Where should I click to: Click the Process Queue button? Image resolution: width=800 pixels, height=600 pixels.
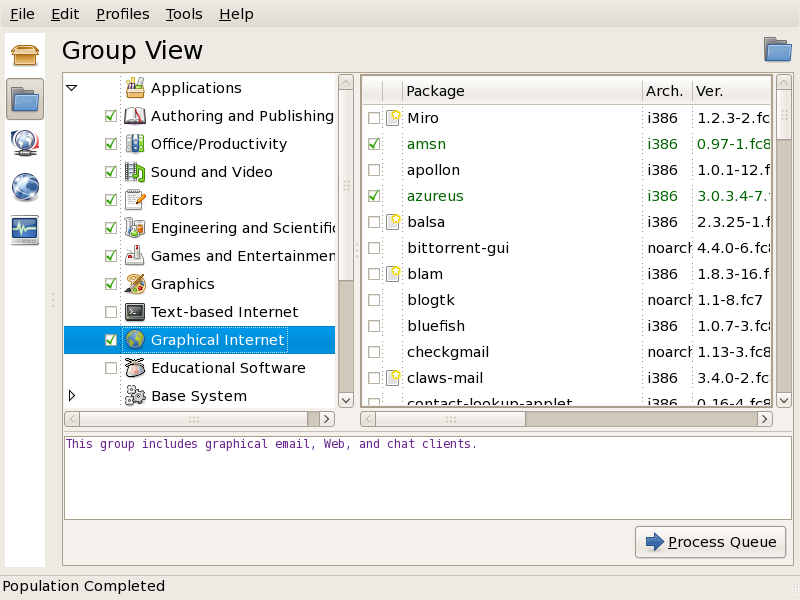click(710, 542)
